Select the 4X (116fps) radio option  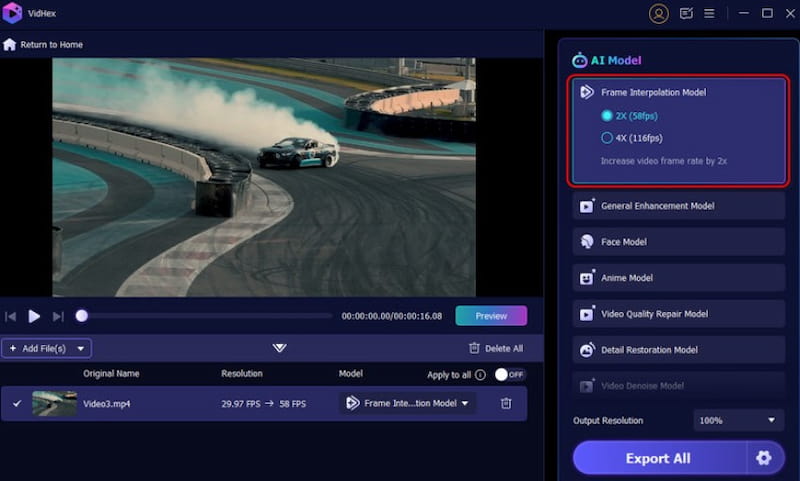tap(607, 138)
